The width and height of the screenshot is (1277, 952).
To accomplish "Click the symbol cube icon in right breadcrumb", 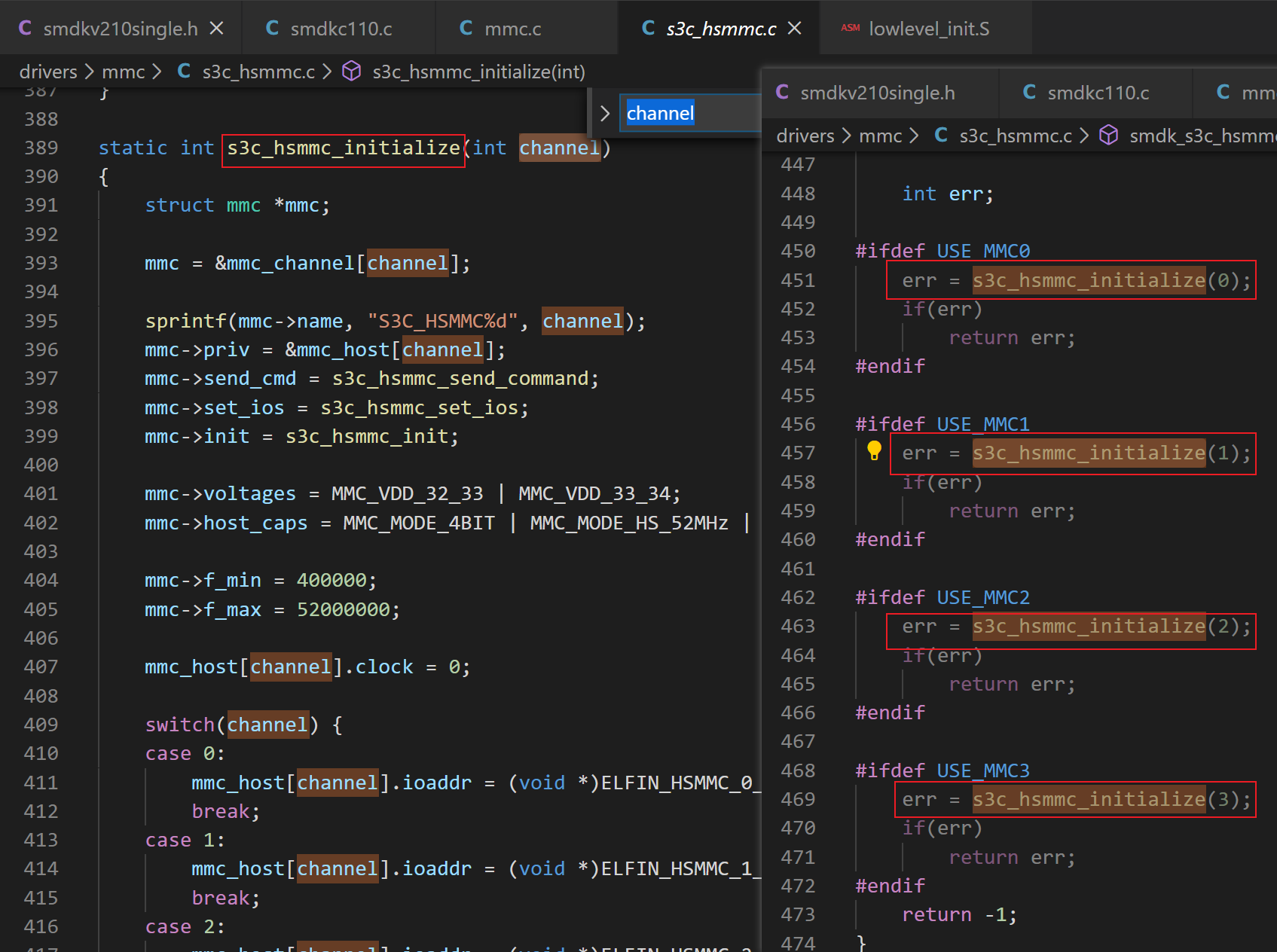I will [x=1109, y=136].
